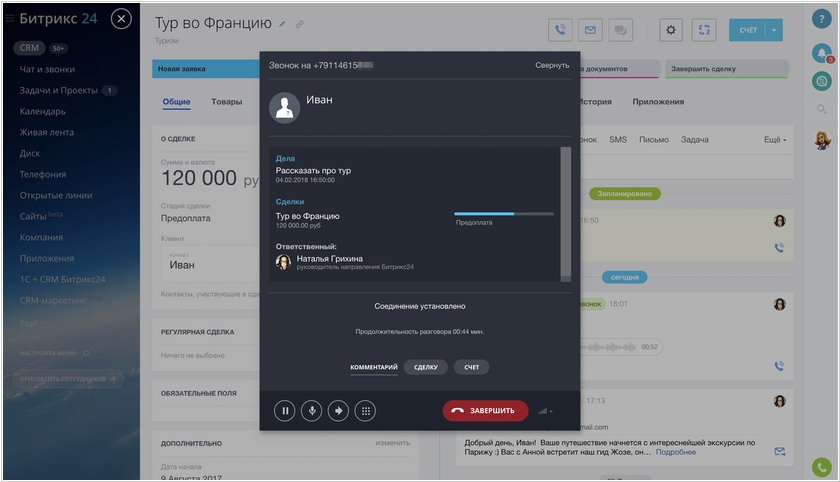Select SMS in timeline actions

click(x=618, y=139)
